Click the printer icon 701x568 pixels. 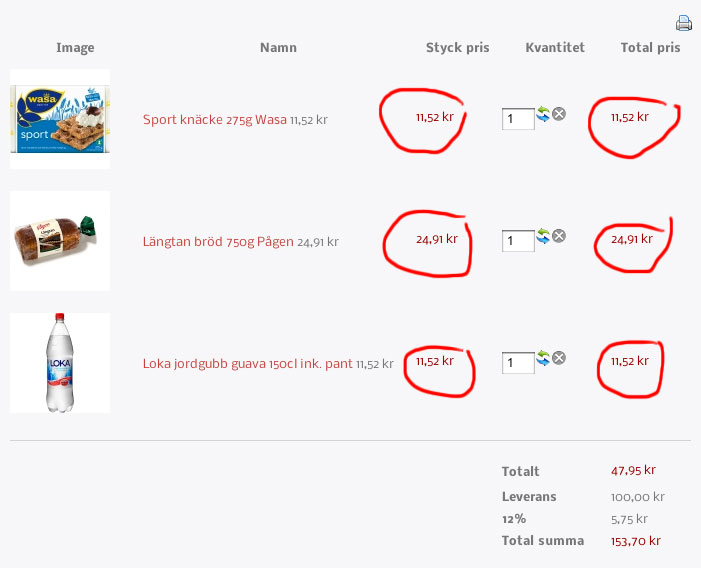tap(684, 23)
